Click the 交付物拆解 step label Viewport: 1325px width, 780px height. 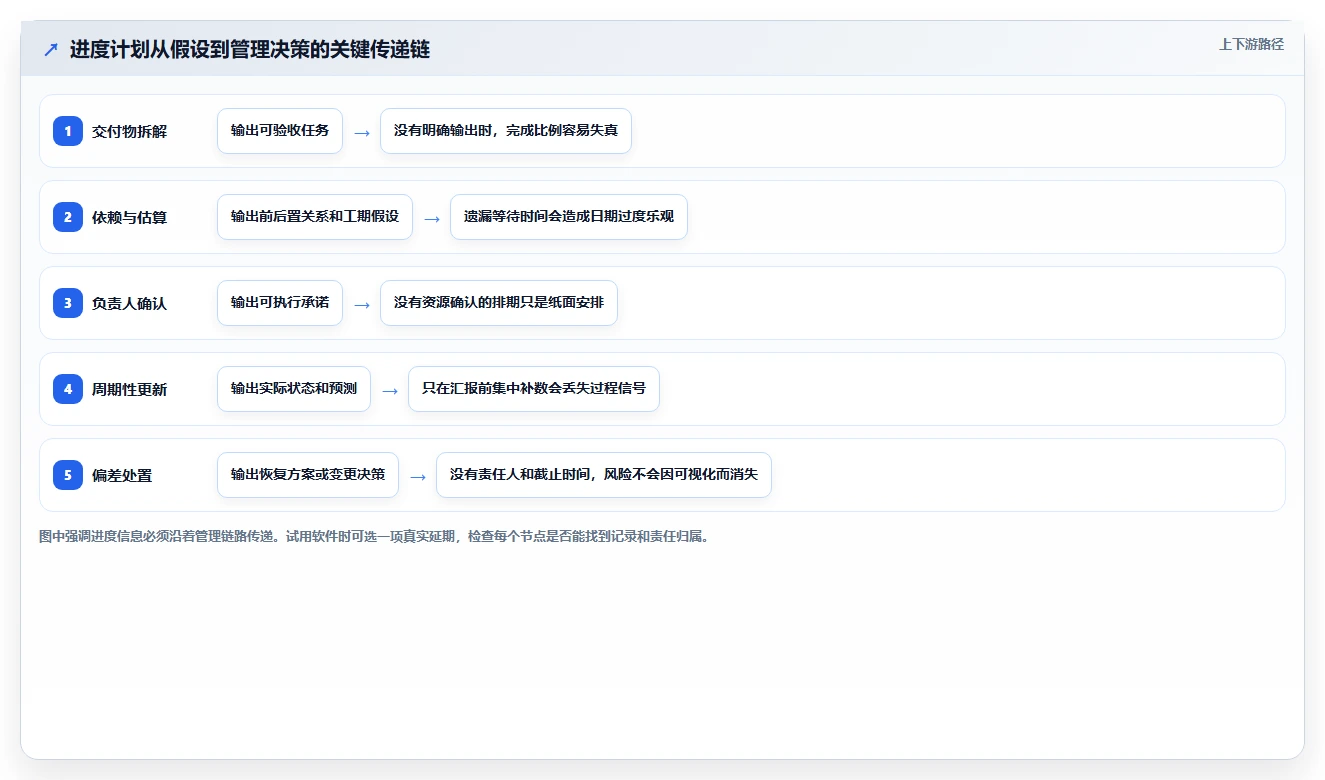point(129,131)
